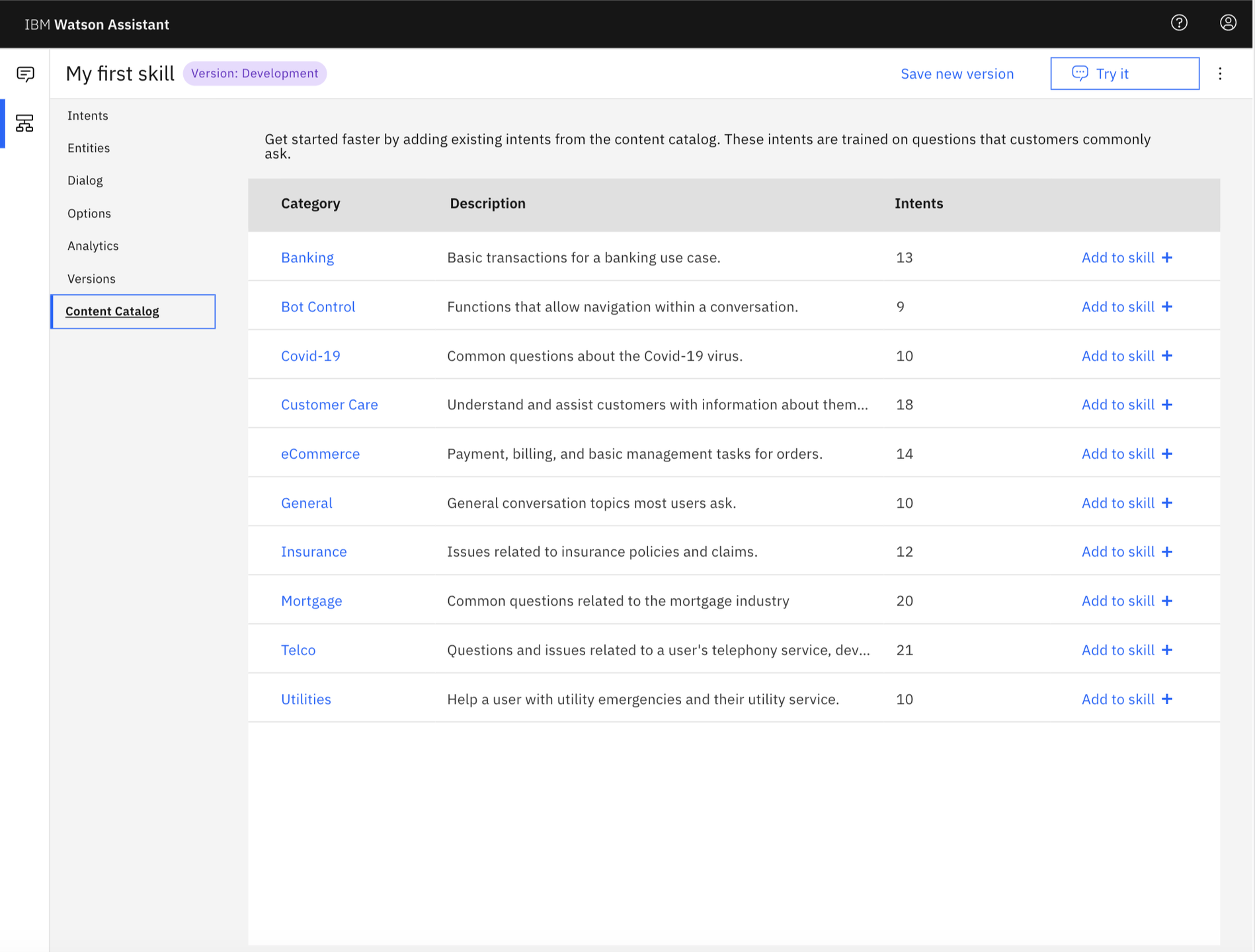Open the Telco category link
1255x952 pixels.
tap(298, 651)
